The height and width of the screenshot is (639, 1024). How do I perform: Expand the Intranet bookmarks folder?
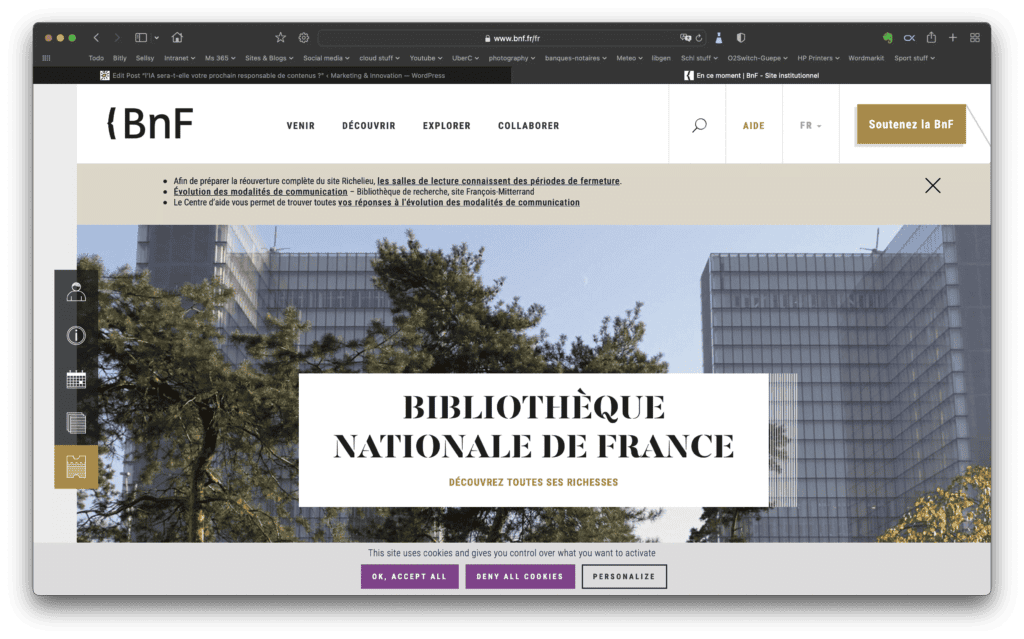[180, 58]
